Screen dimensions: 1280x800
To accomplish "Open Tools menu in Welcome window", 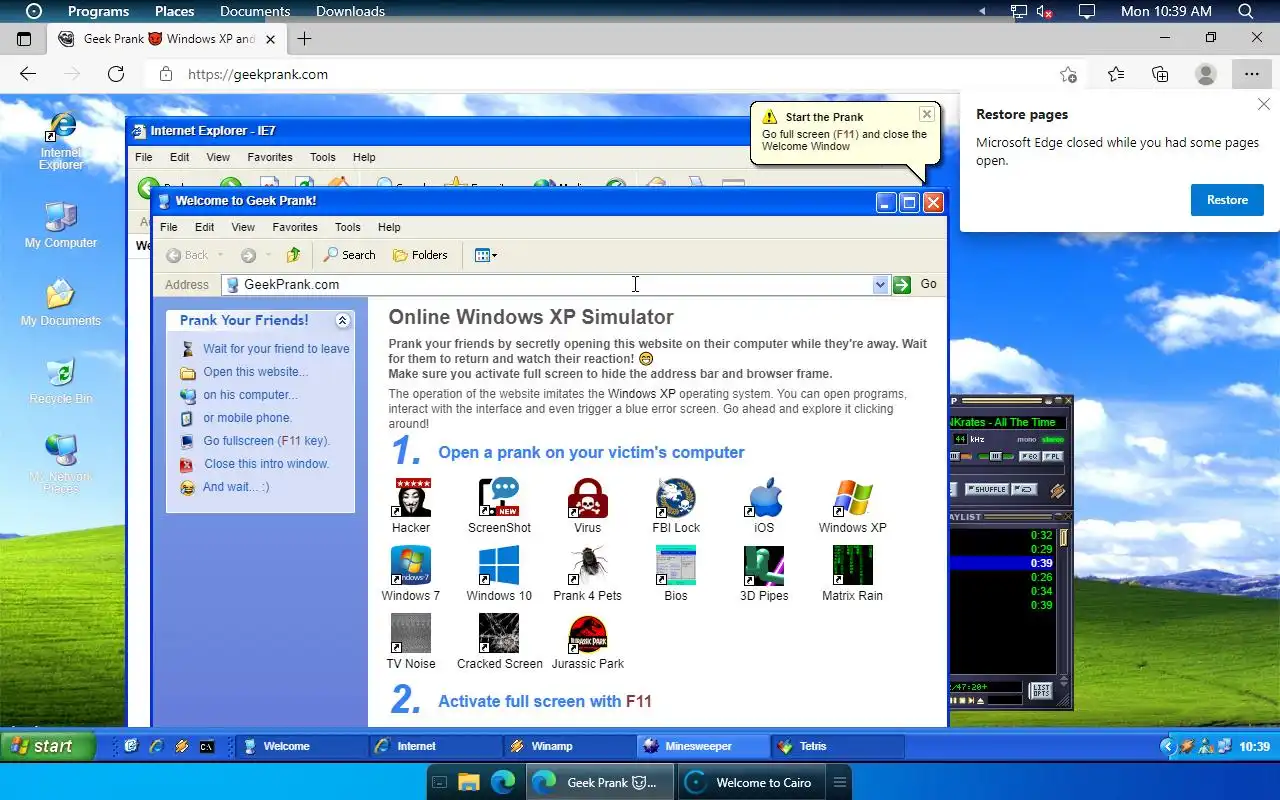I will click(x=347, y=227).
